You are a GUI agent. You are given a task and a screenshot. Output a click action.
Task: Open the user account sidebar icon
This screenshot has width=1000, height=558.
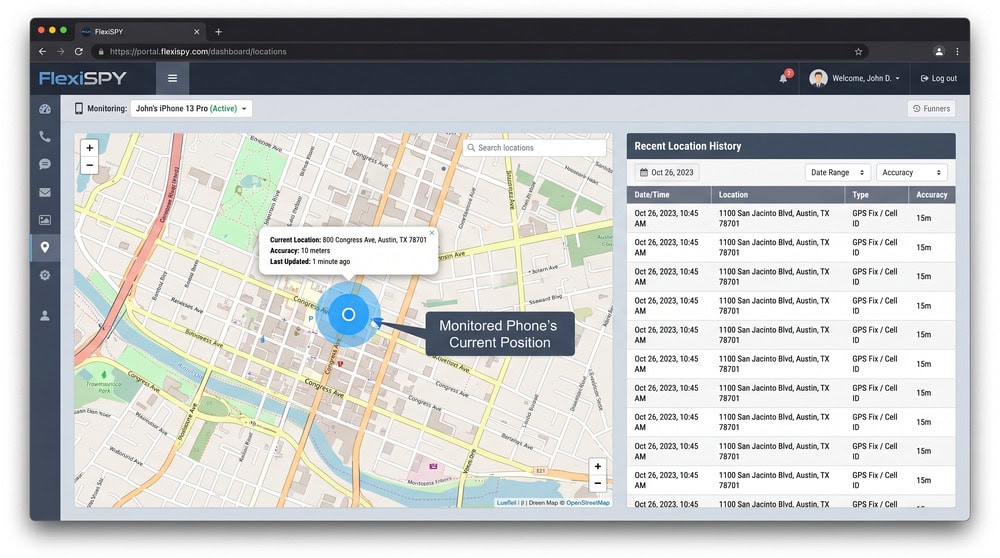(x=45, y=316)
